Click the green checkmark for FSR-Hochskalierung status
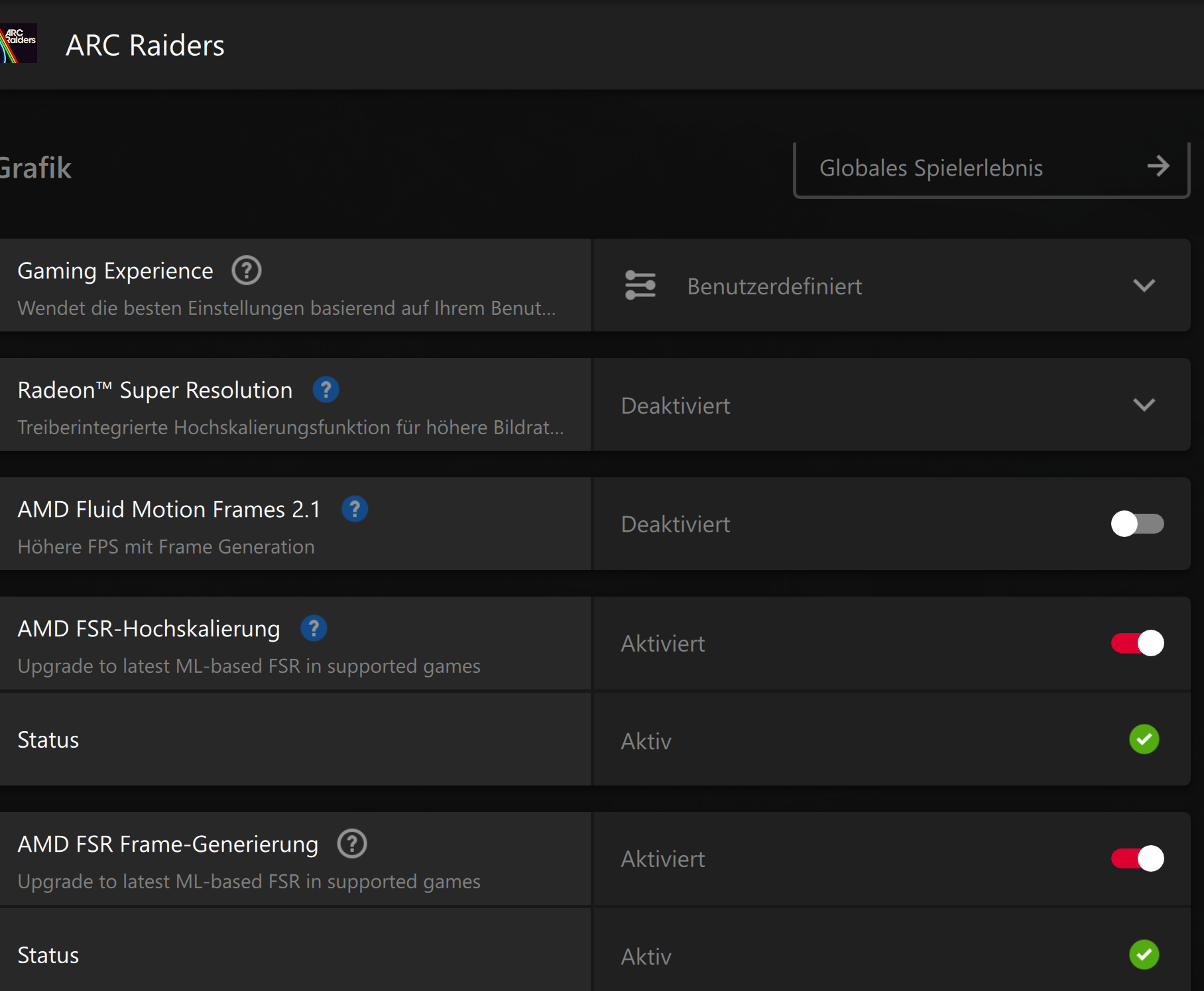This screenshot has width=1204, height=991. tap(1143, 740)
